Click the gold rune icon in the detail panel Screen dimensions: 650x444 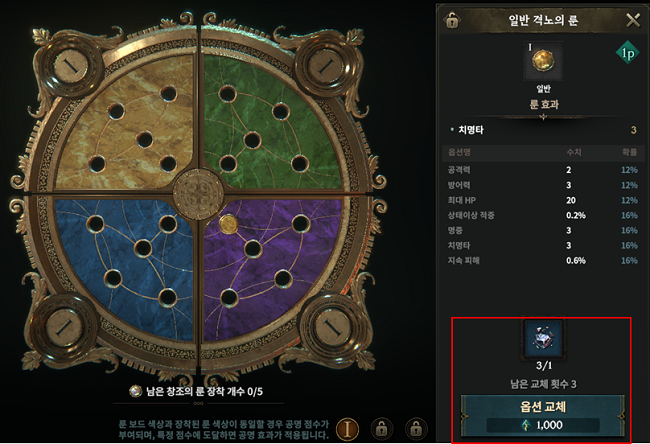543,61
